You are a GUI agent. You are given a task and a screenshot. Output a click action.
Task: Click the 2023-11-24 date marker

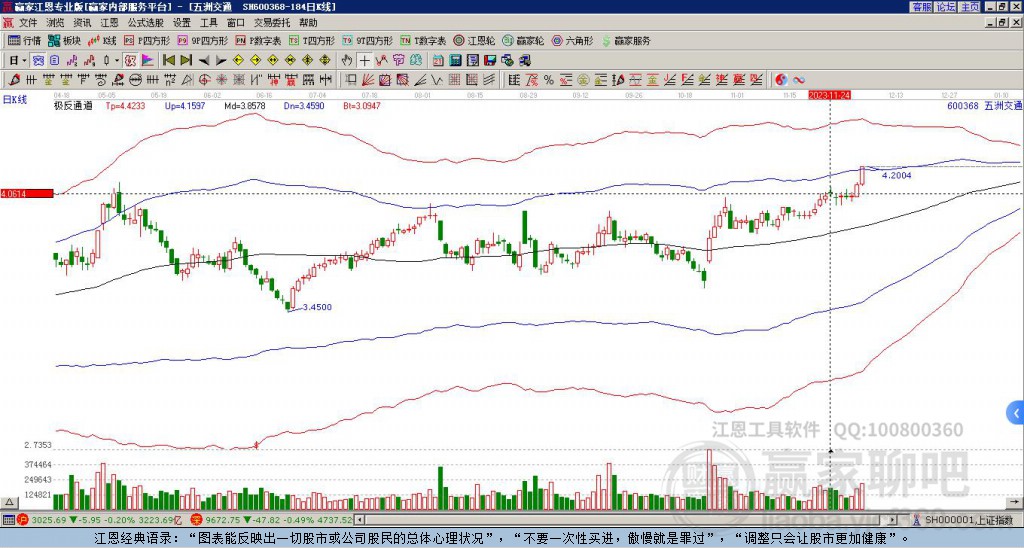pos(829,95)
